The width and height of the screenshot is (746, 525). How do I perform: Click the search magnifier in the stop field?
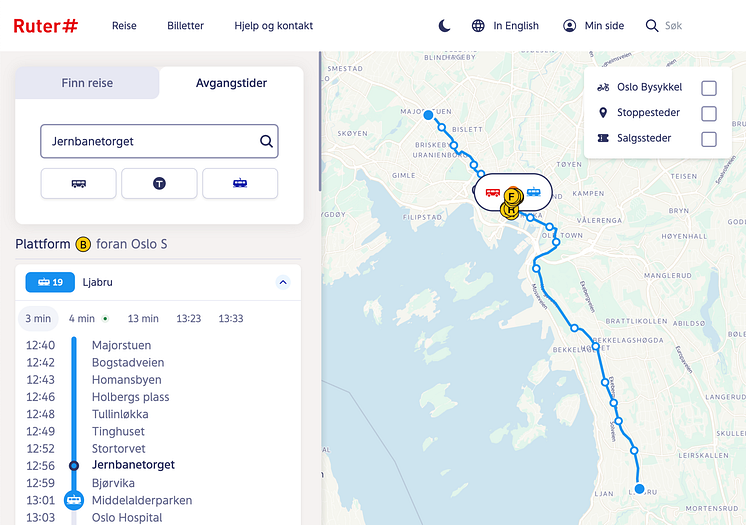coord(266,142)
